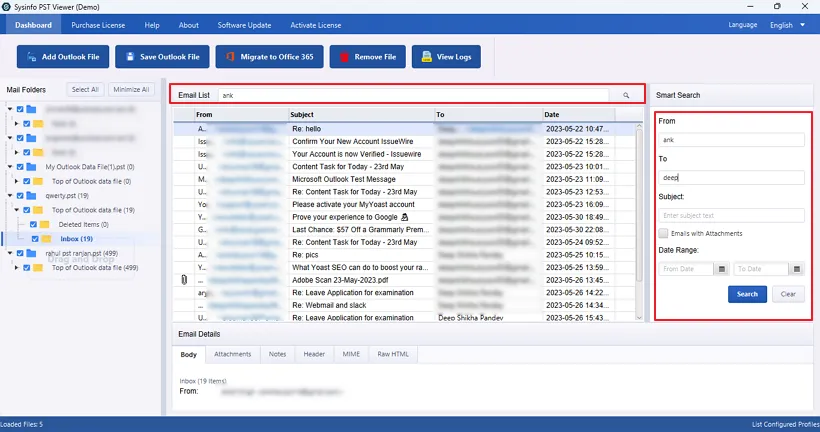The image size is (820, 432).
Task: Open the From Date calendar picker
Action: pyautogui.click(x=722, y=269)
